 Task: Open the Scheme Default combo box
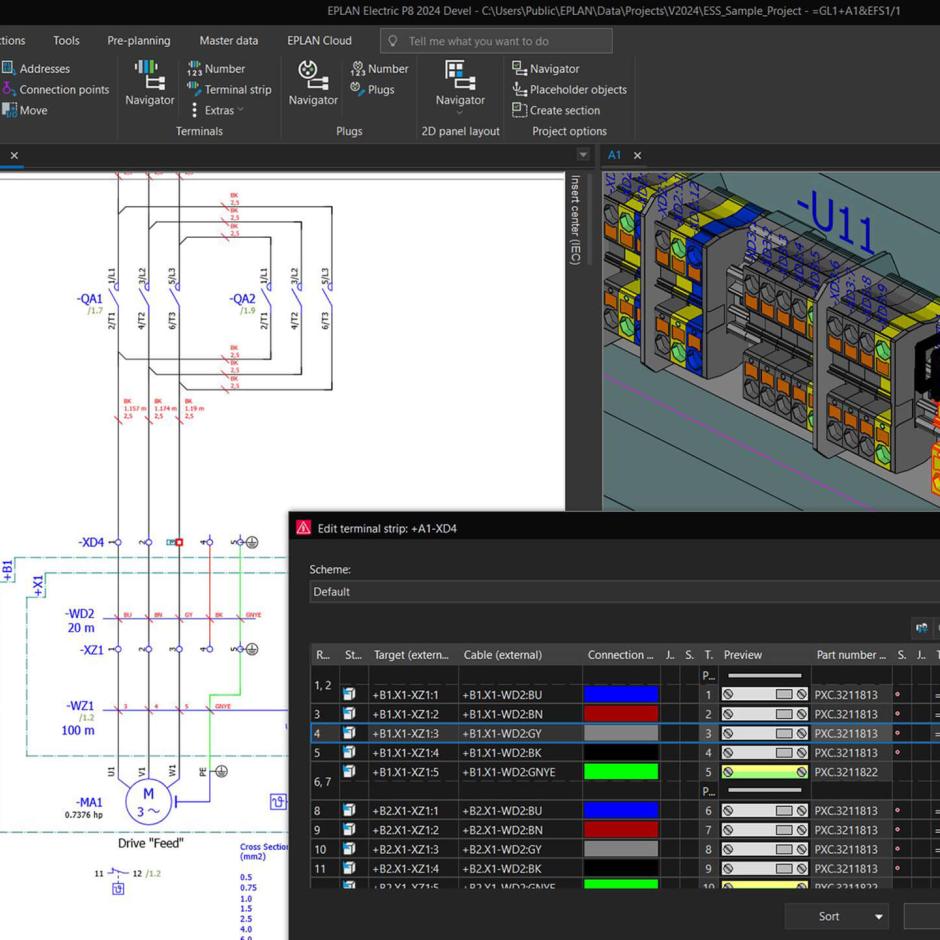coord(624,592)
